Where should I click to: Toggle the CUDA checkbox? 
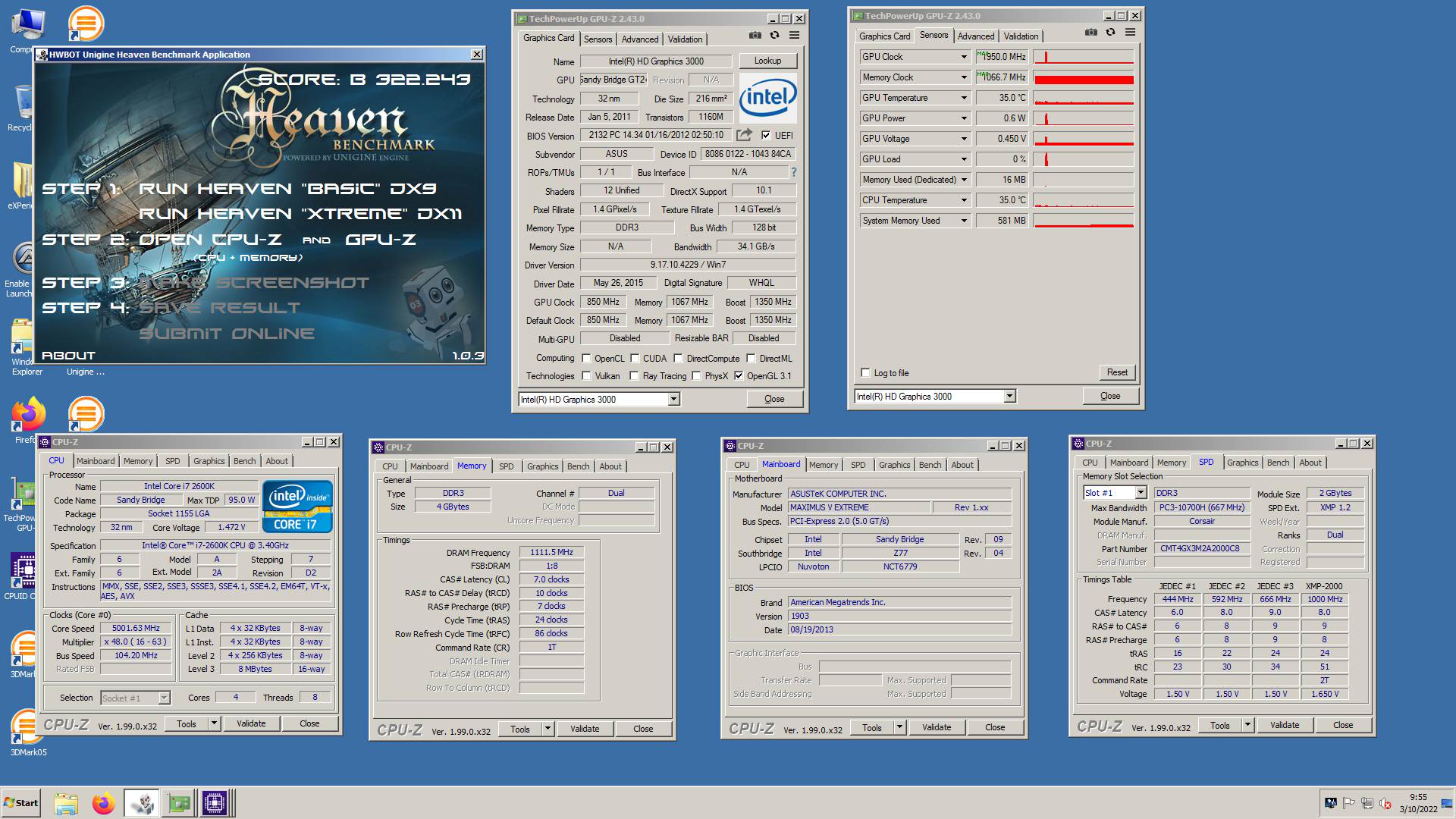[x=635, y=359]
